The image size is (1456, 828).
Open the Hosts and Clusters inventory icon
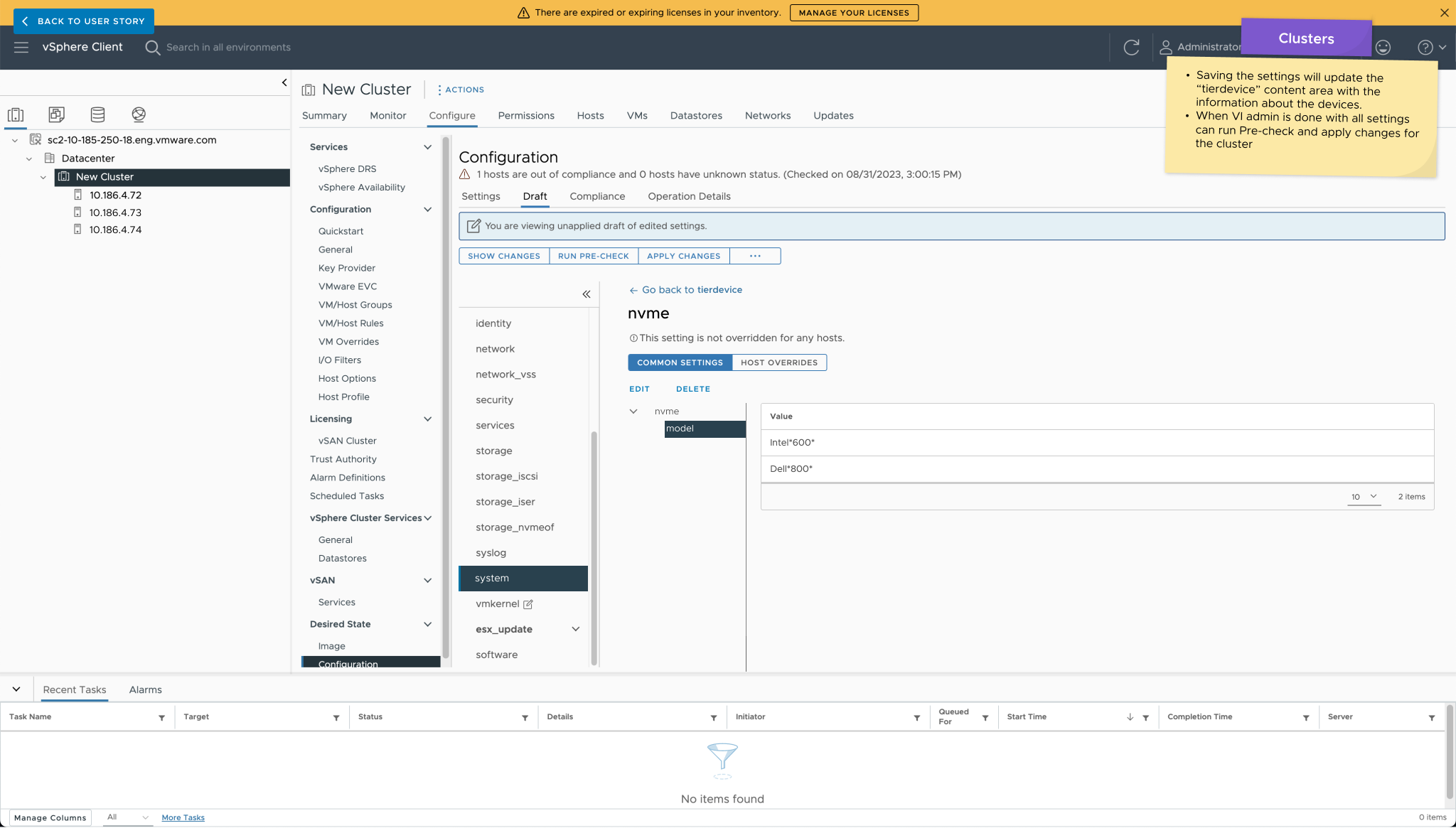[16, 114]
